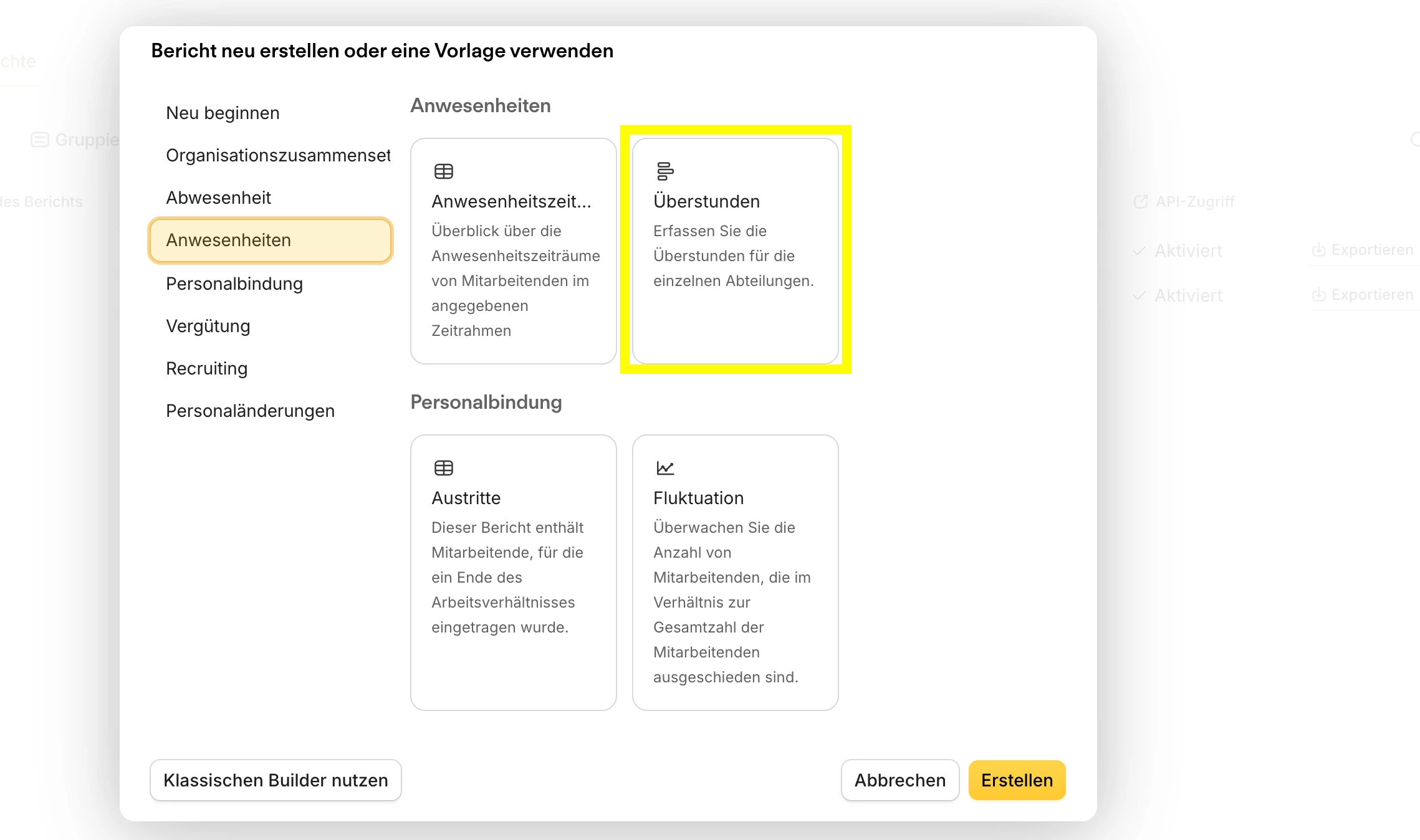Select the Recruiting category
The width and height of the screenshot is (1420, 840).
coord(206,368)
